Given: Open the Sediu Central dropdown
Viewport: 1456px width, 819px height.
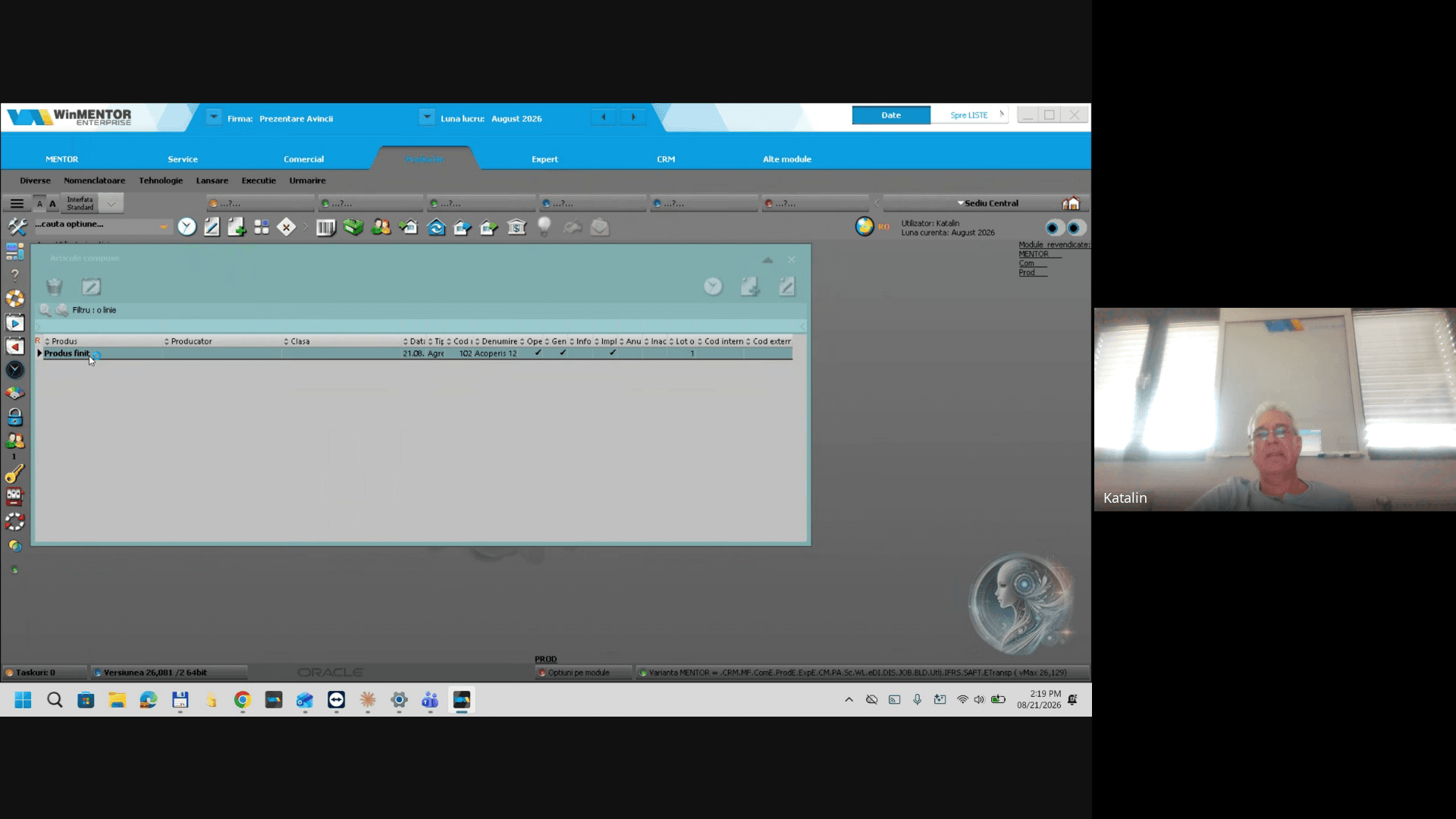Looking at the screenshot, I should pos(987,203).
